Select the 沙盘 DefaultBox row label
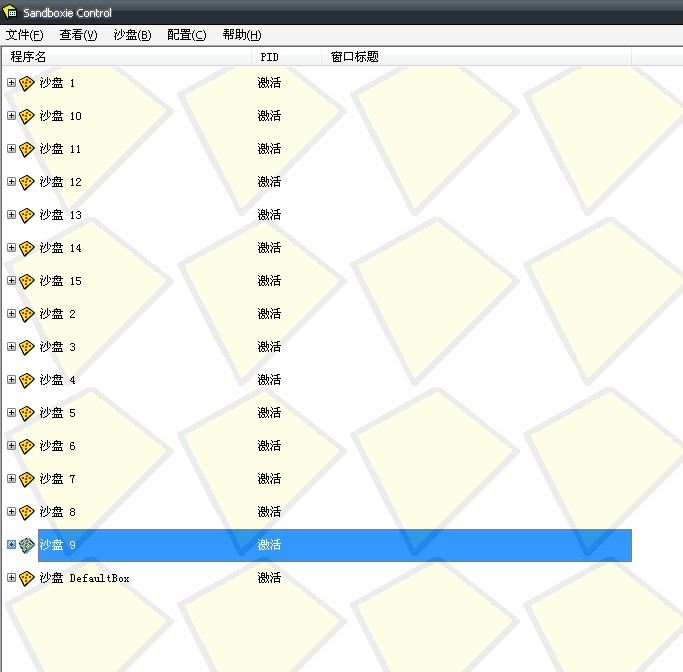 tap(85, 578)
